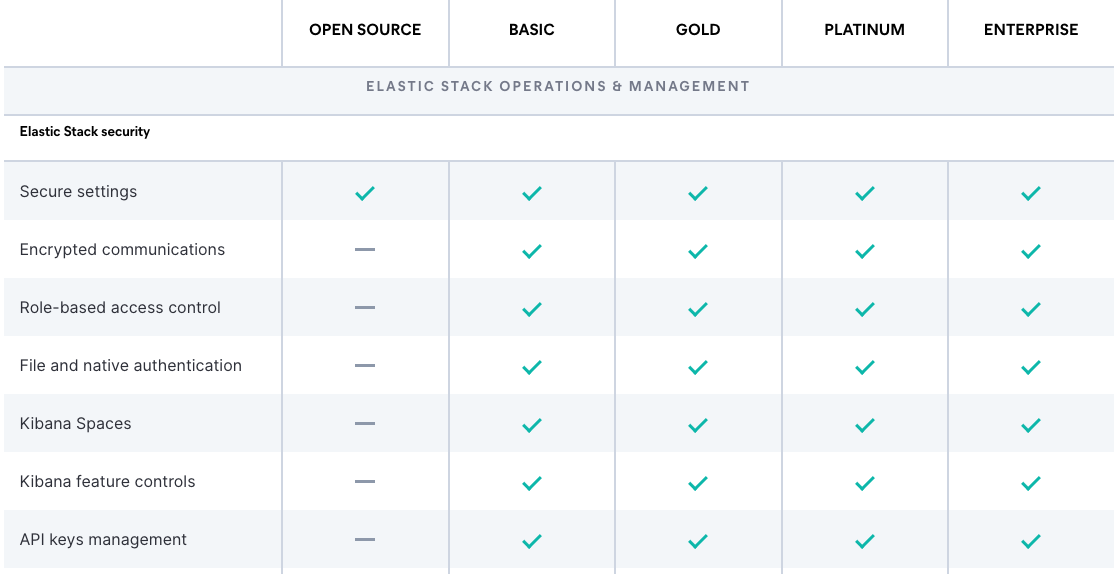
Task: Click the Enterprise checkmark for API keys management
Action: (x=1031, y=541)
